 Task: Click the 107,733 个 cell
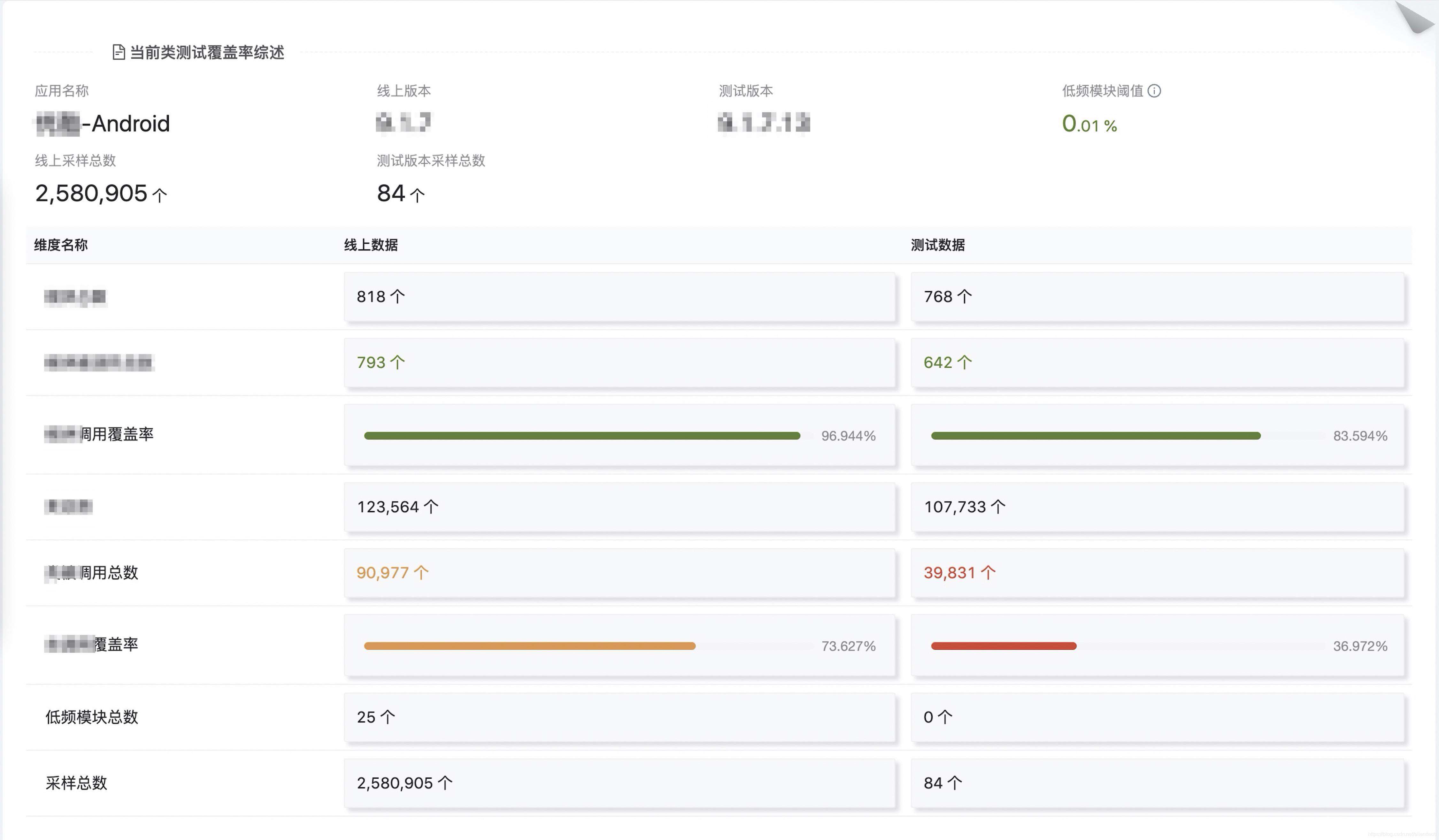(1158, 507)
